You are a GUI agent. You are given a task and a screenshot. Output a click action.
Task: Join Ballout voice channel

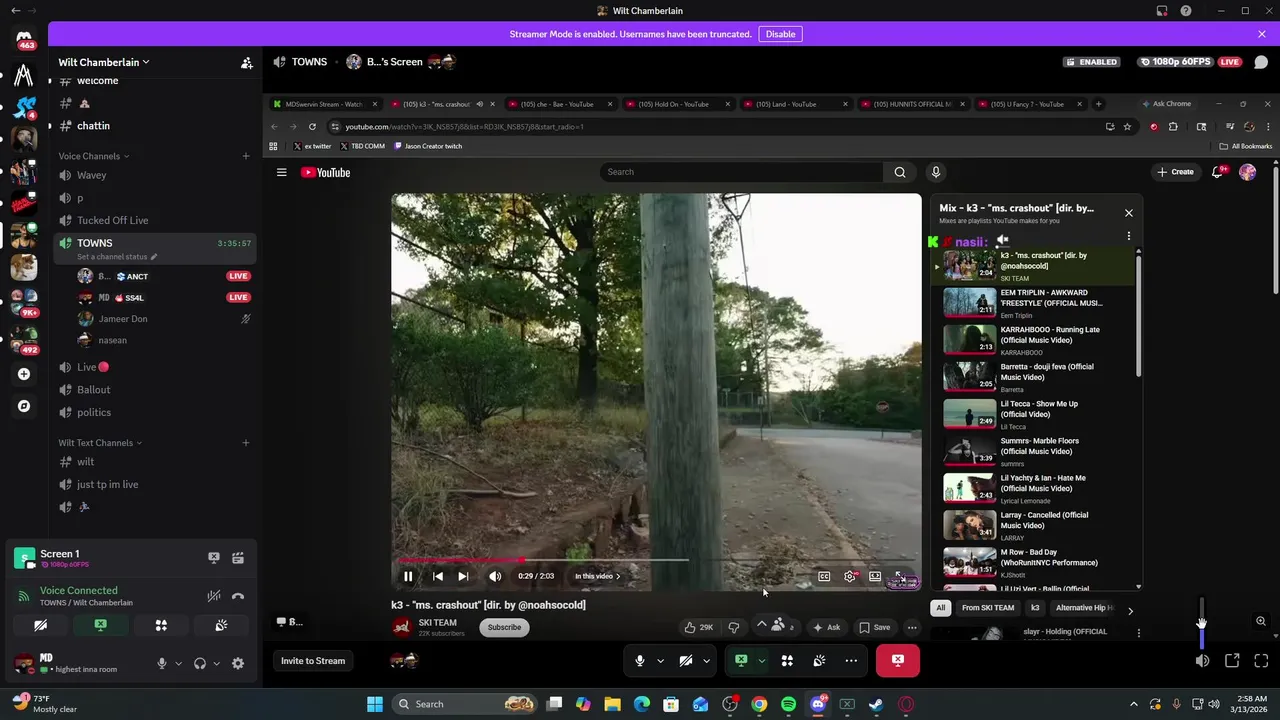[155, 390]
